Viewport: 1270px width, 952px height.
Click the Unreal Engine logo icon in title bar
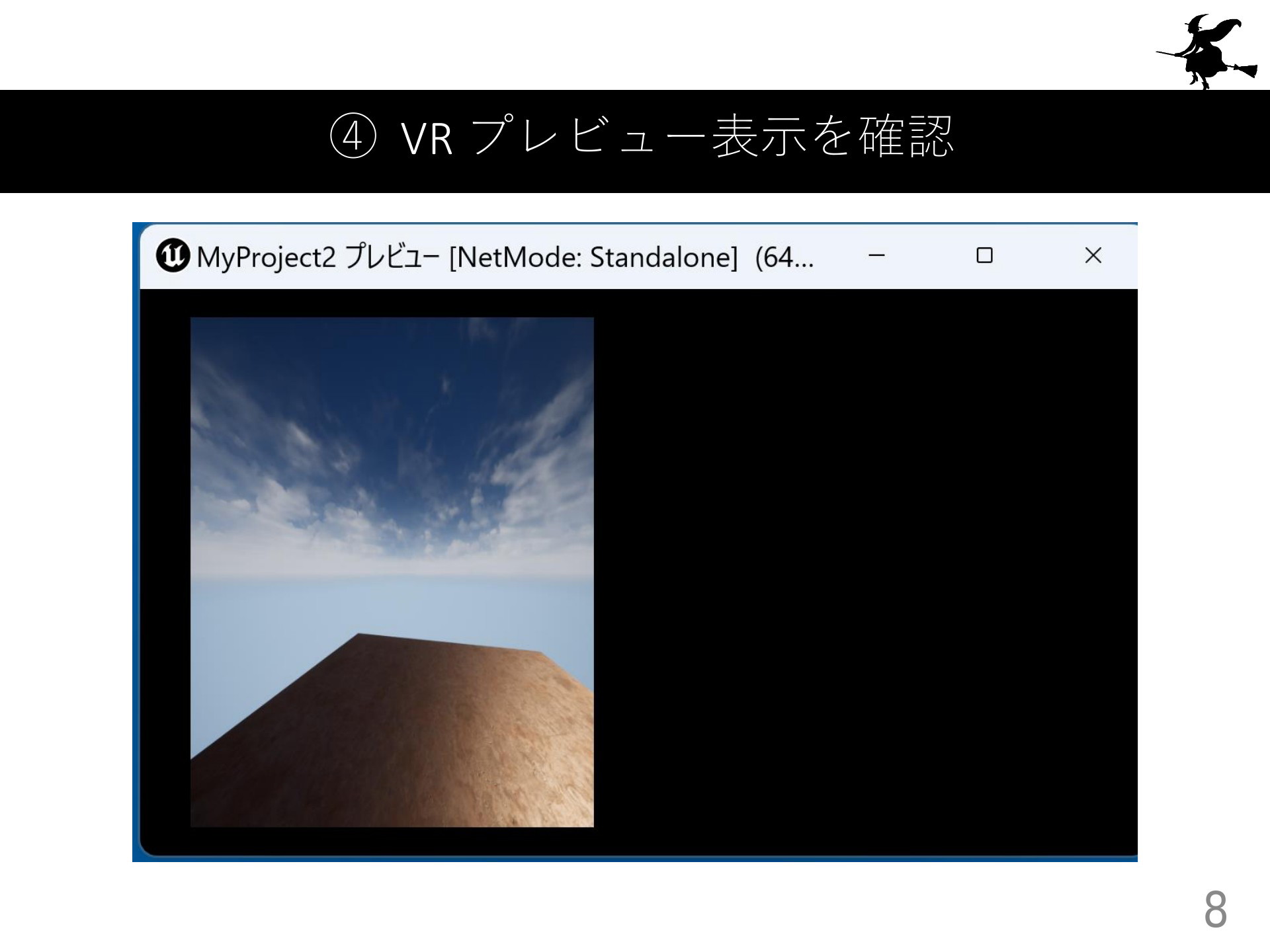coord(173,257)
